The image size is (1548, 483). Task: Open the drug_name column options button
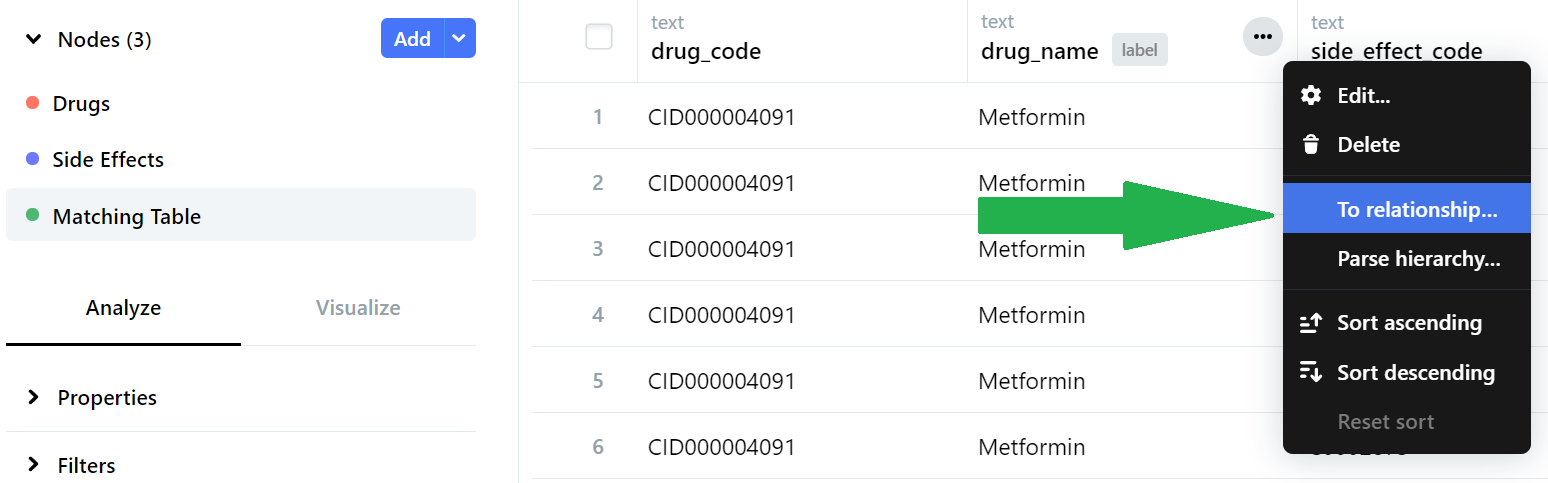[1262, 37]
